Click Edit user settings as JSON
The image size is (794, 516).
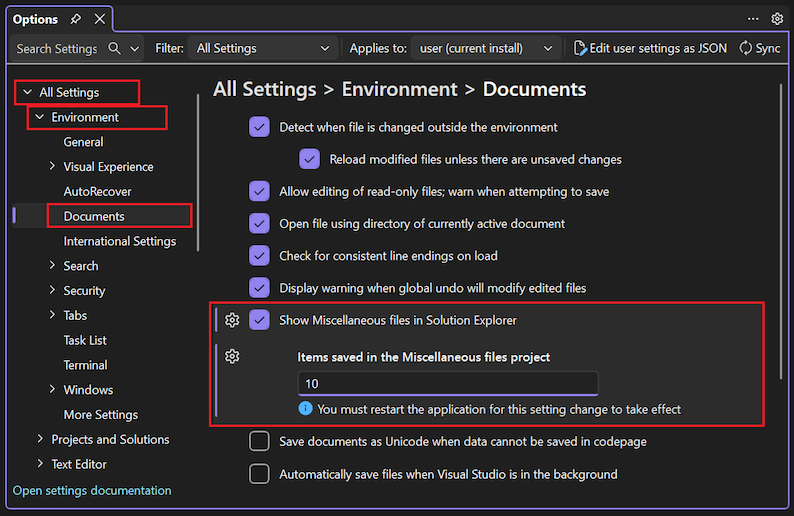pos(650,48)
